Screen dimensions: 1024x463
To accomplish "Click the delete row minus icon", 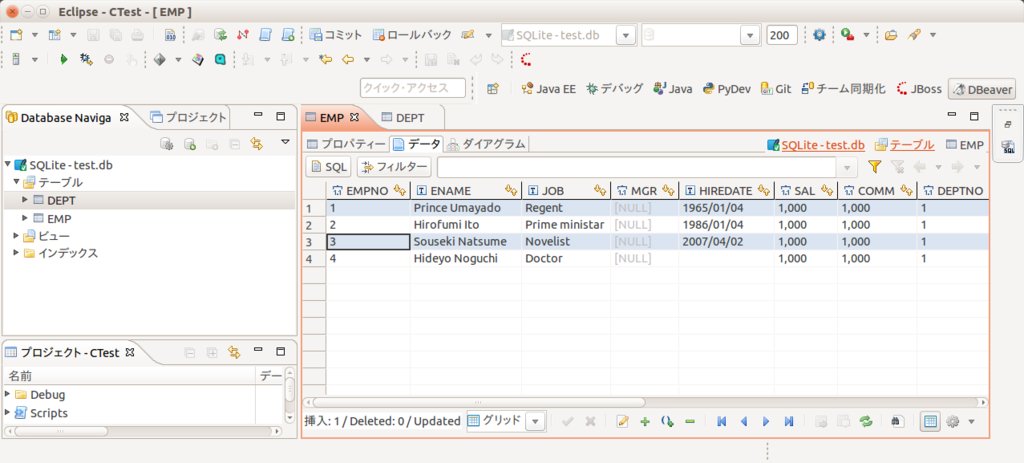I will click(x=690, y=421).
